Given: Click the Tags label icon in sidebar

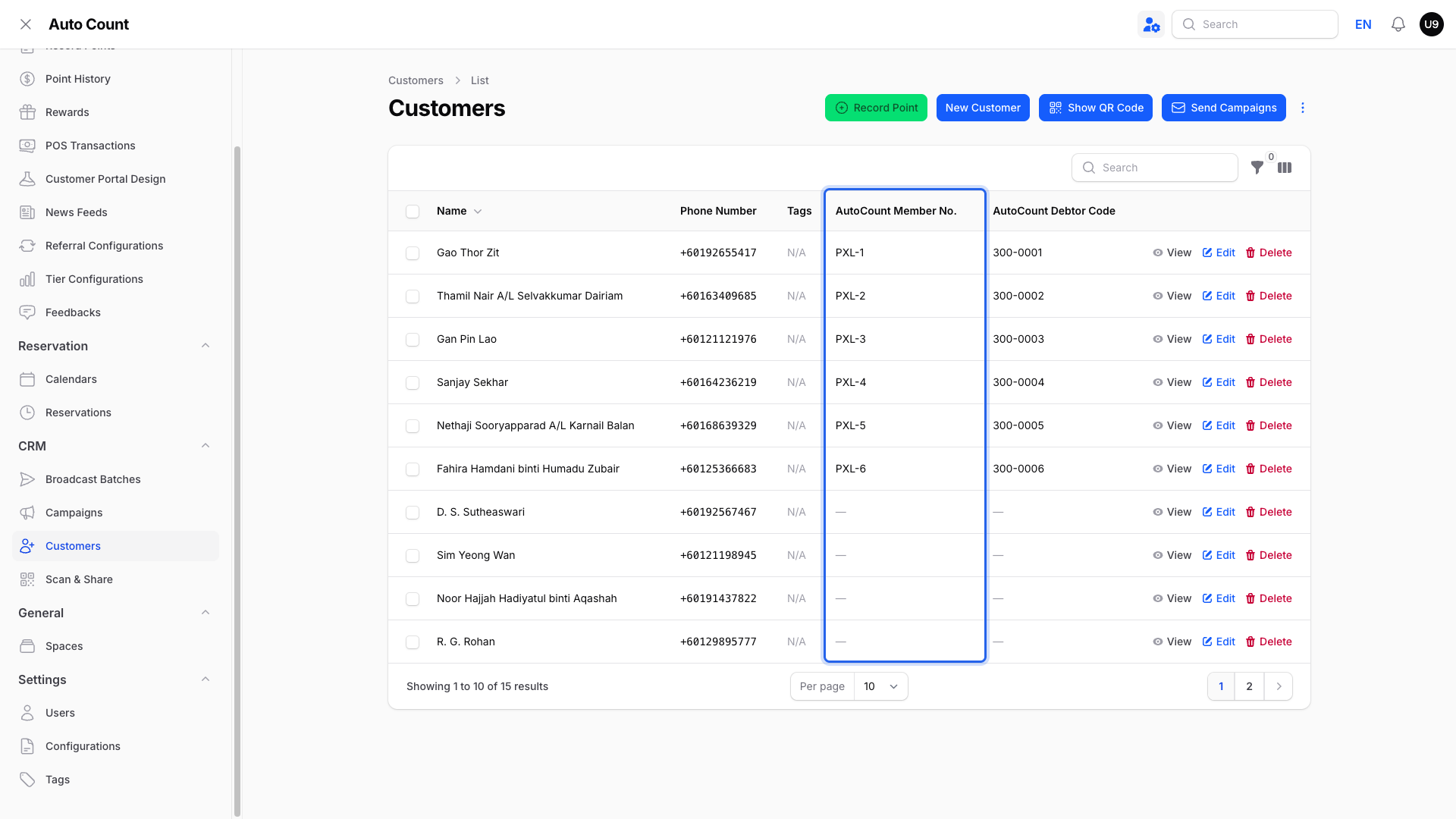Looking at the screenshot, I should coord(27,780).
